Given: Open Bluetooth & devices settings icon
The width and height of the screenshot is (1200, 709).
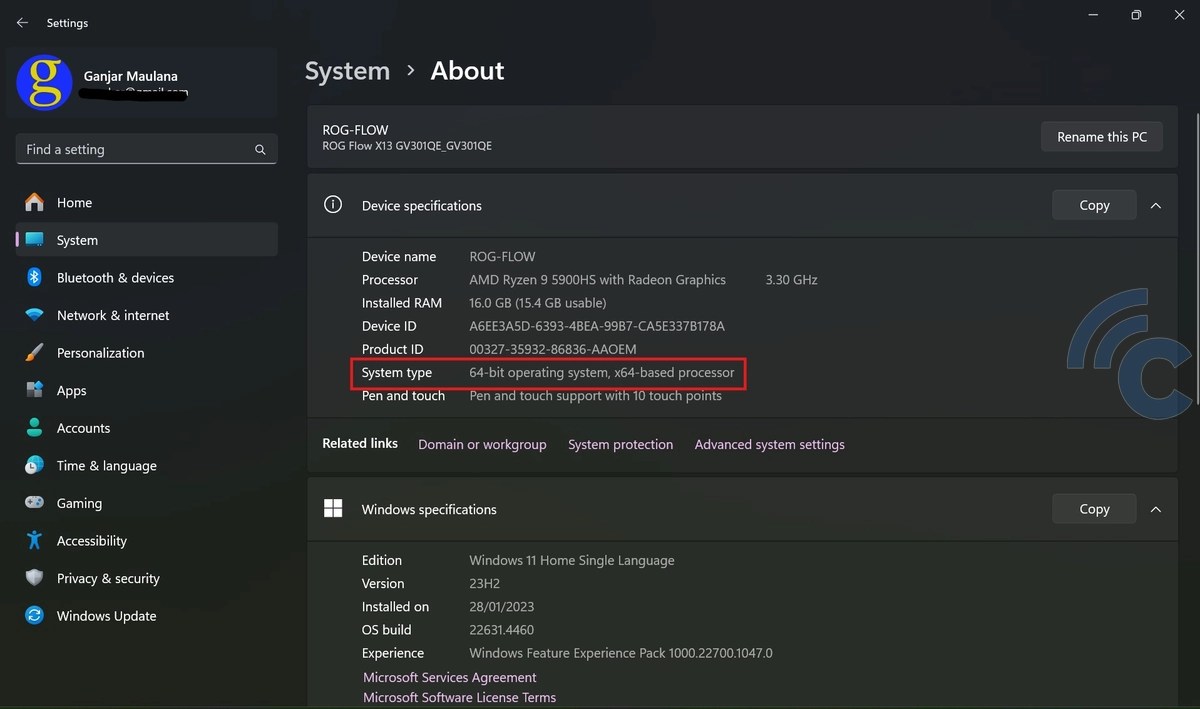Looking at the screenshot, I should click(35, 278).
